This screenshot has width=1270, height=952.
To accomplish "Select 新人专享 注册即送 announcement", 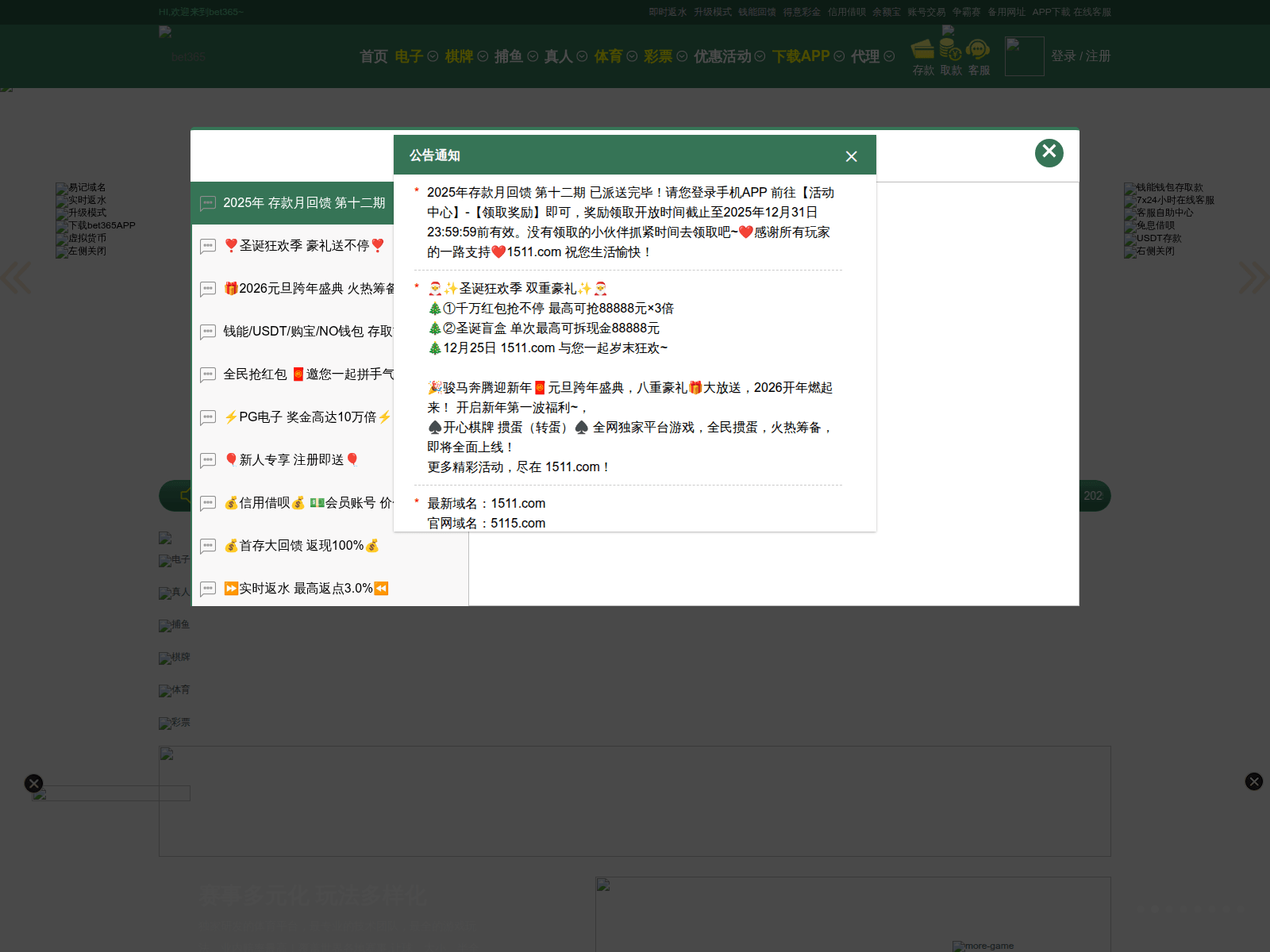I will tap(292, 460).
